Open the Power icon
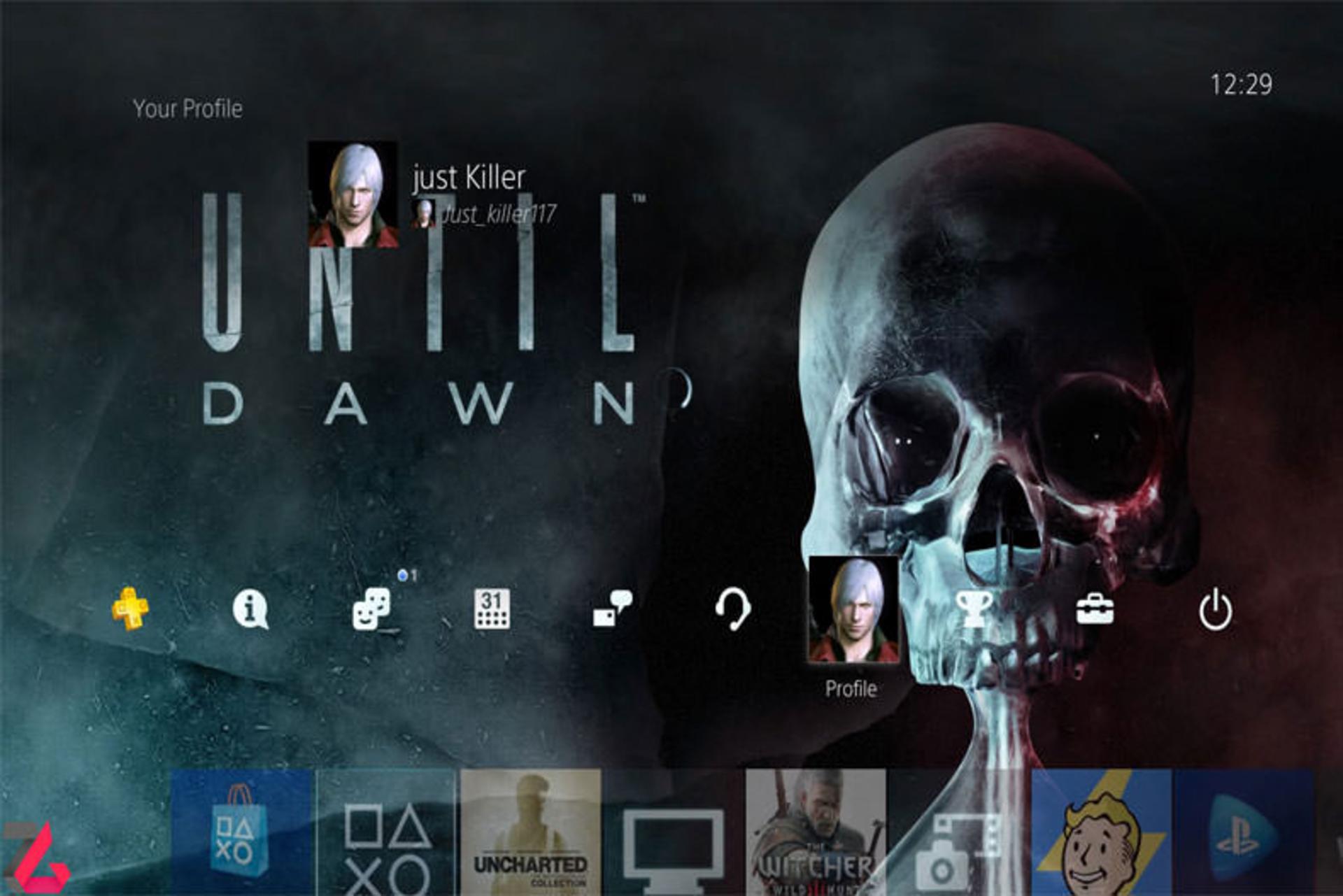The image size is (1343, 896). pos(1216,609)
